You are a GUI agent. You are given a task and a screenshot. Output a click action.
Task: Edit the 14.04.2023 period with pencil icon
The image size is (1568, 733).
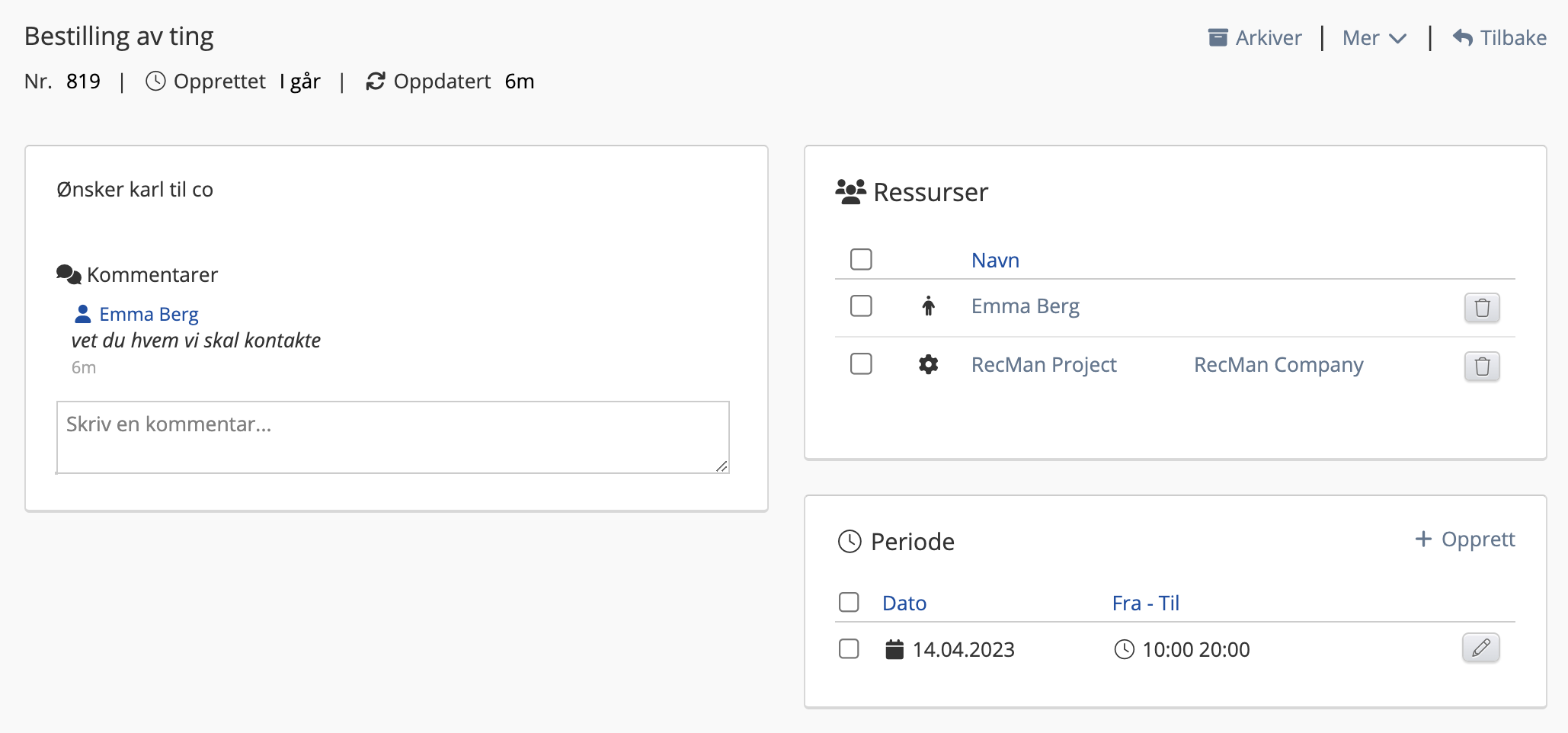pyautogui.click(x=1480, y=648)
